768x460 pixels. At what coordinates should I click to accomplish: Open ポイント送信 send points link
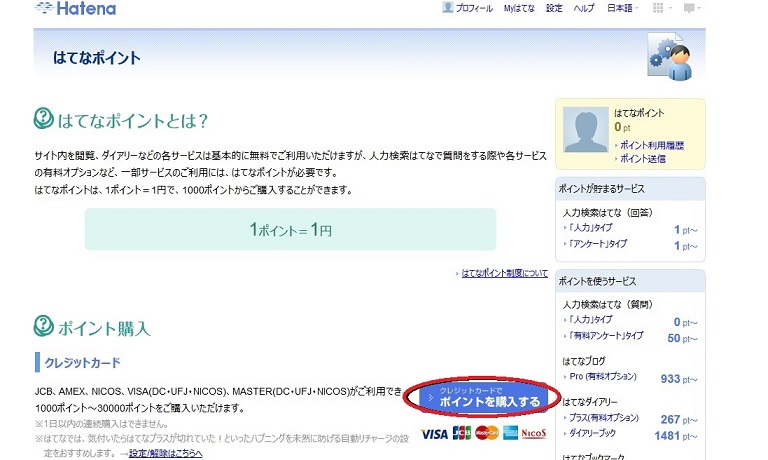643,159
